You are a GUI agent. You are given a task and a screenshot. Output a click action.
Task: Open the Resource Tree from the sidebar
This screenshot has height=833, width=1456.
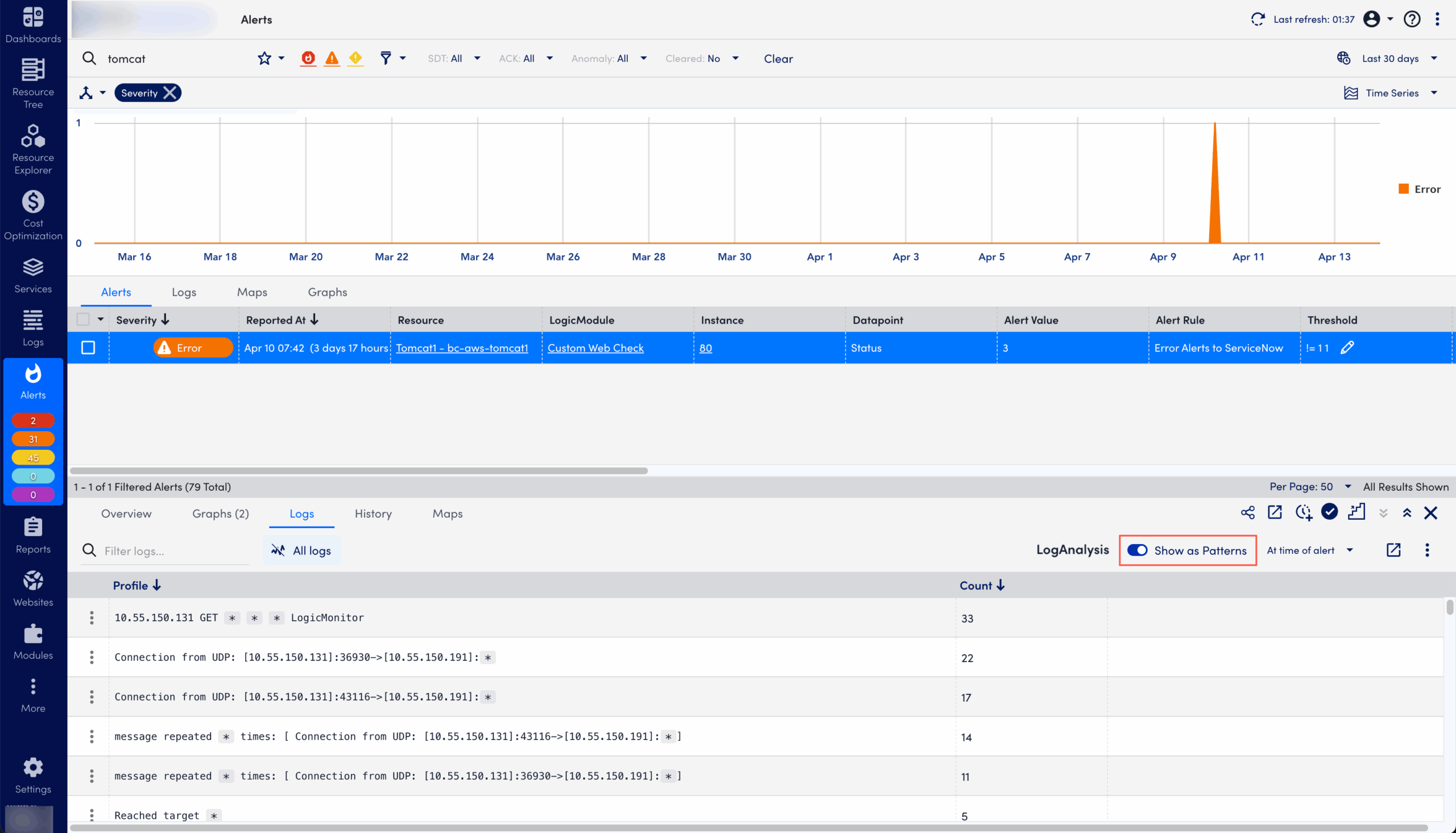pyautogui.click(x=32, y=82)
